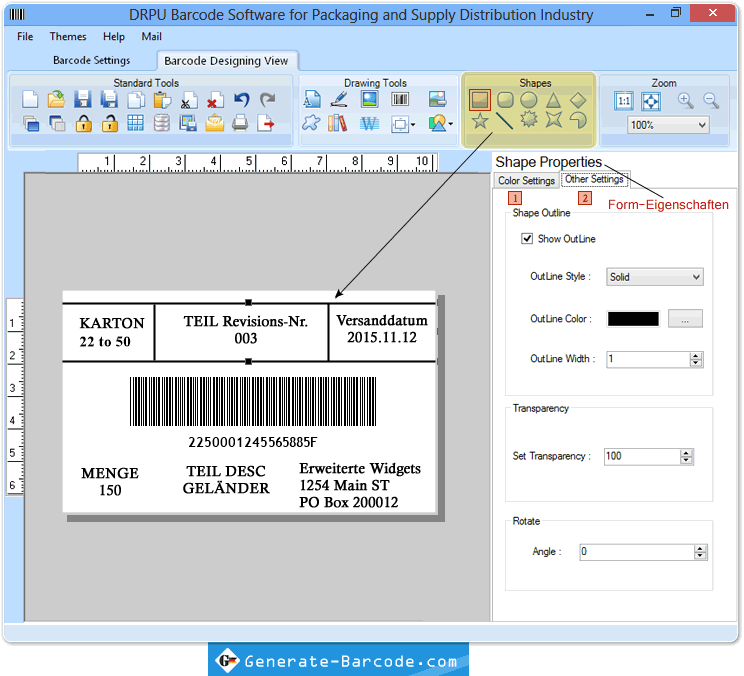This screenshot has width=744, height=676.
Task: Click the Set Transparency stepper arrows
Action: (x=686, y=456)
